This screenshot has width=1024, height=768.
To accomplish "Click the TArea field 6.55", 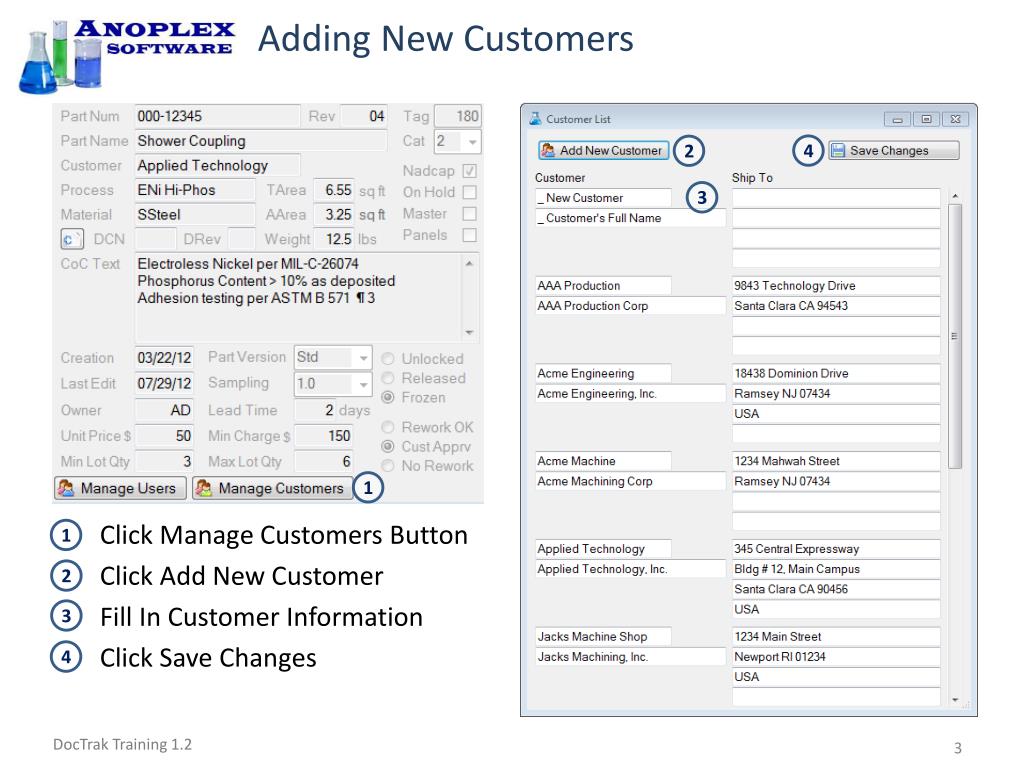I will pyautogui.click(x=334, y=190).
